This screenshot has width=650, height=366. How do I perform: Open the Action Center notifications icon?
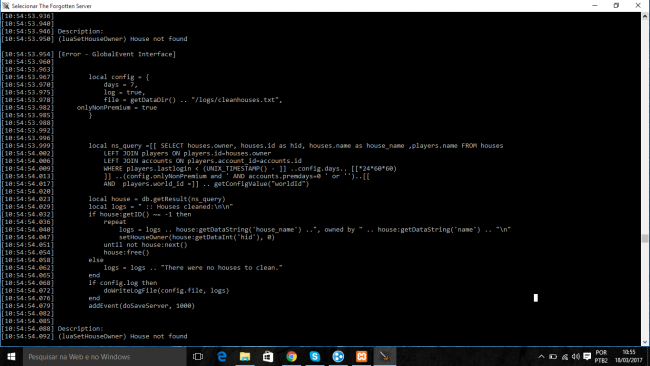pyautogui.click(x=587, y=356)
